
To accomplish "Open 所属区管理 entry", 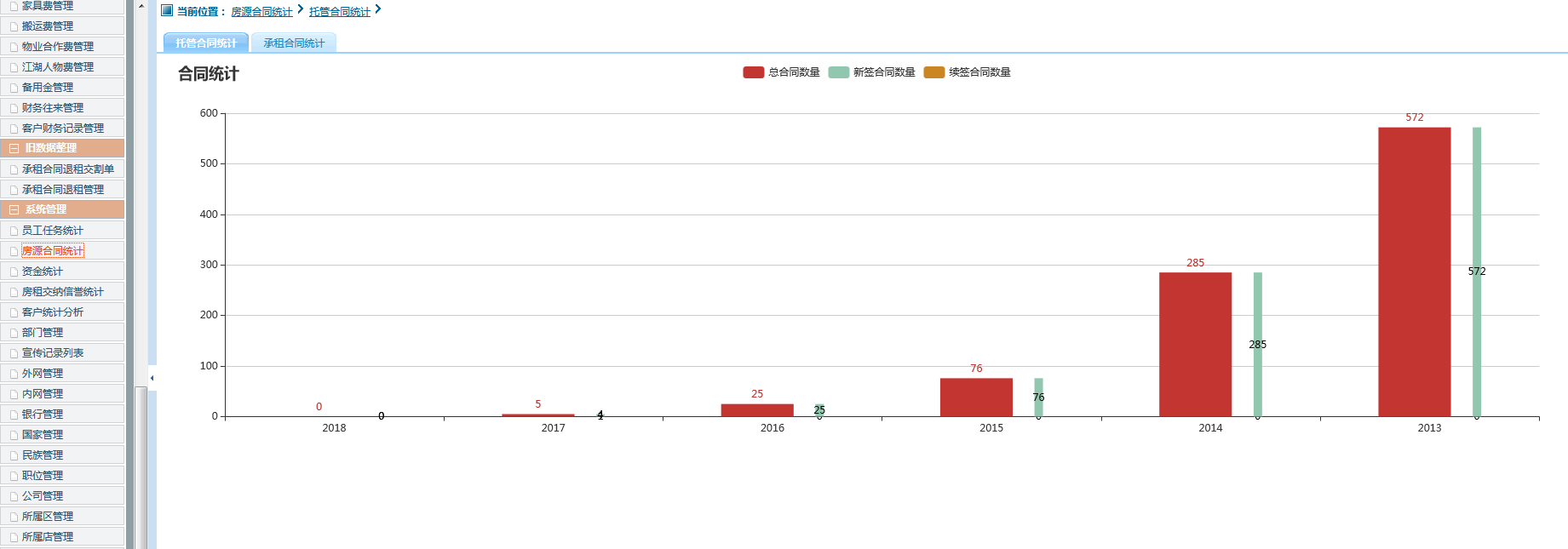I will click(62, 517).
